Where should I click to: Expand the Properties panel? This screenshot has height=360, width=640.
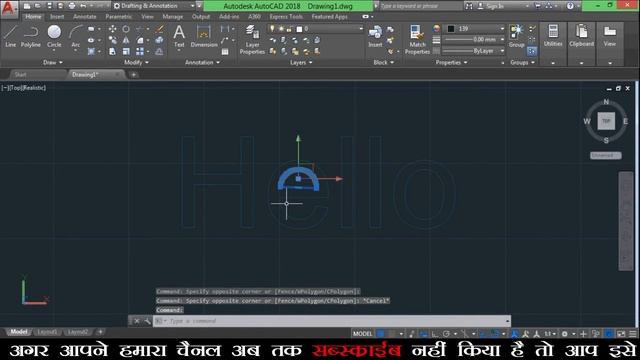(x=451, y=62)
